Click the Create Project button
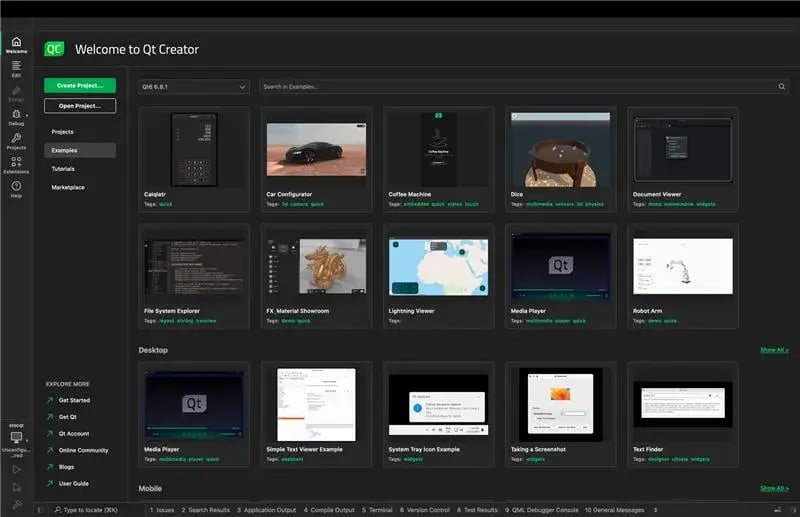This screenshot has height=517, width=800. point(80,85)
